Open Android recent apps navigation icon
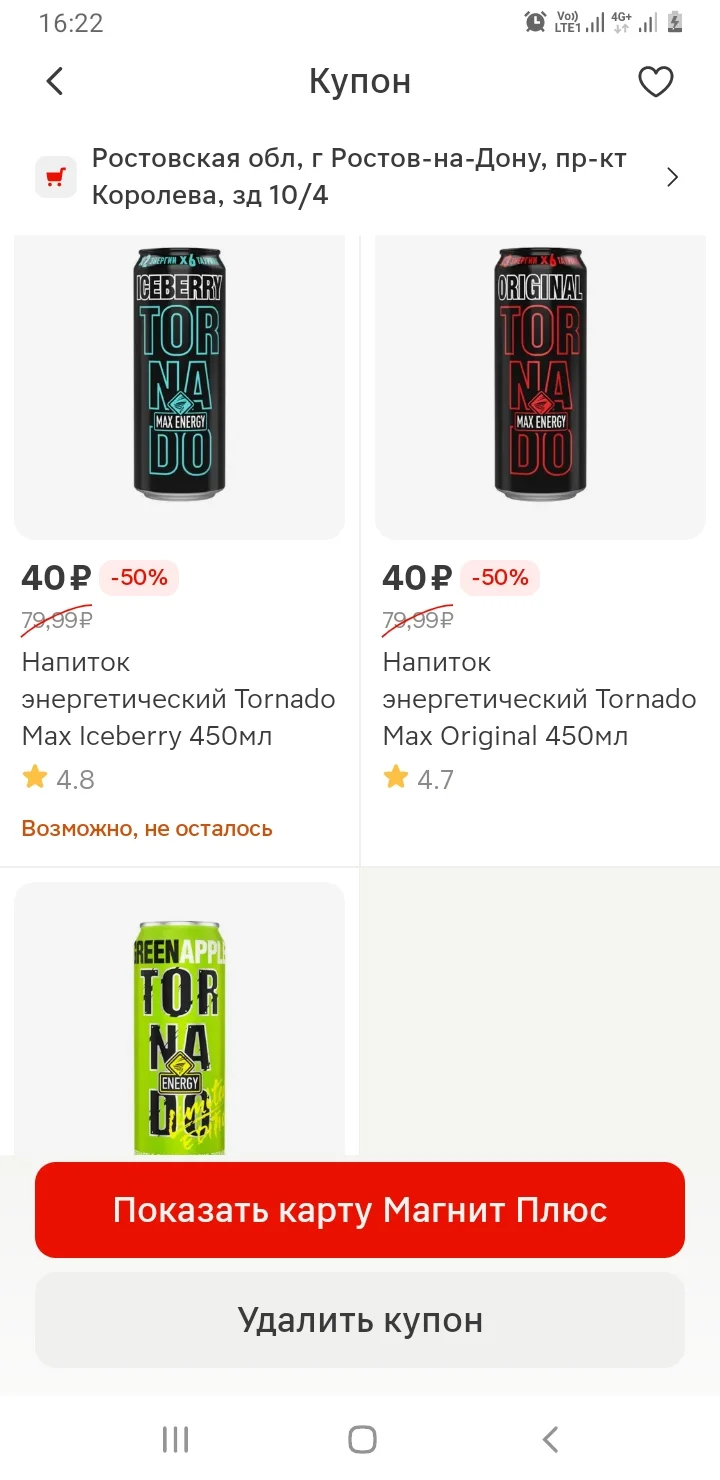This screenshot has width=720, height=1480. click(175, 1439)
